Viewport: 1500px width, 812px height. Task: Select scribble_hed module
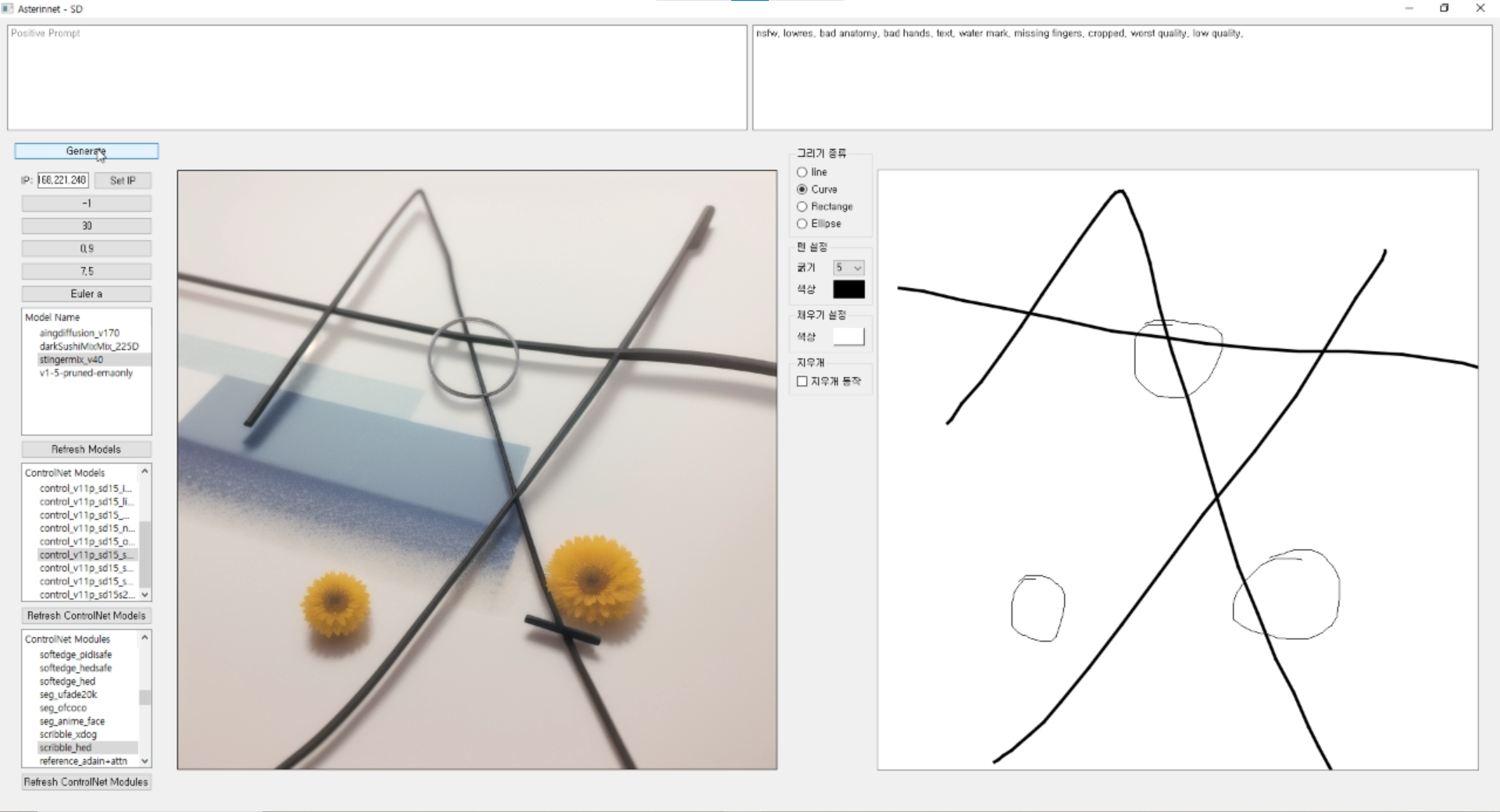[x=66, y=747]
